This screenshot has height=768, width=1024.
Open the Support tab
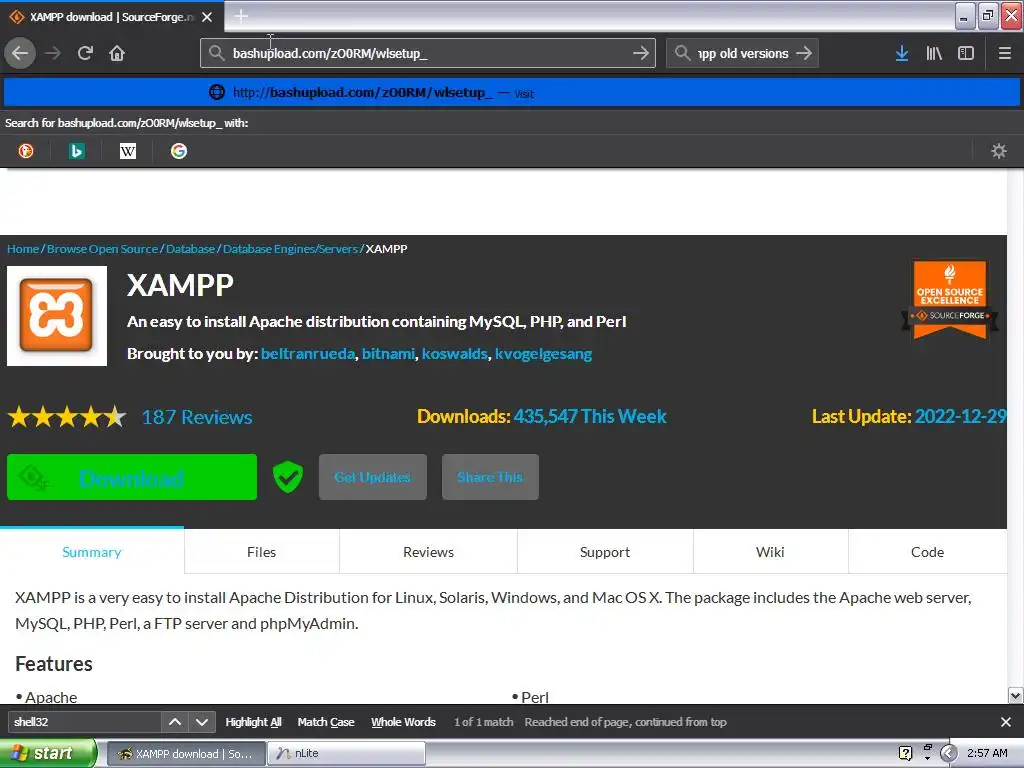coord(605,551)
